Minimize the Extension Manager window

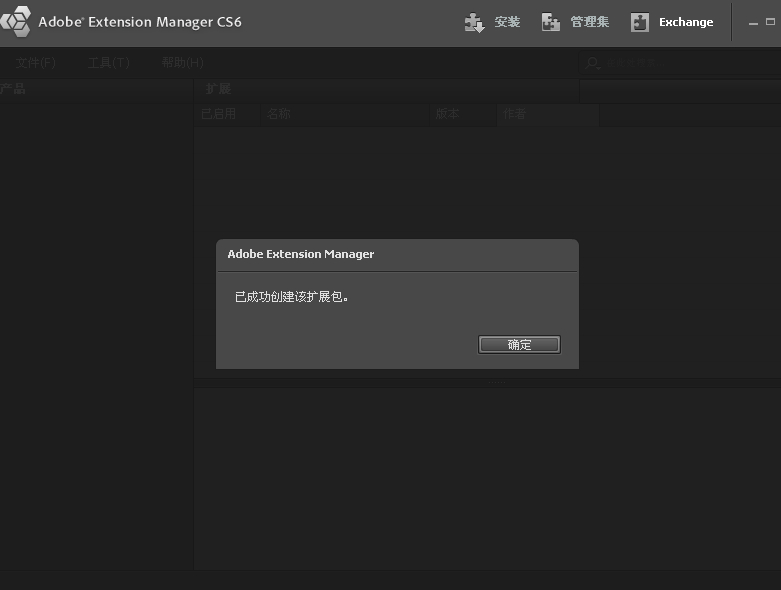point(753,22)
